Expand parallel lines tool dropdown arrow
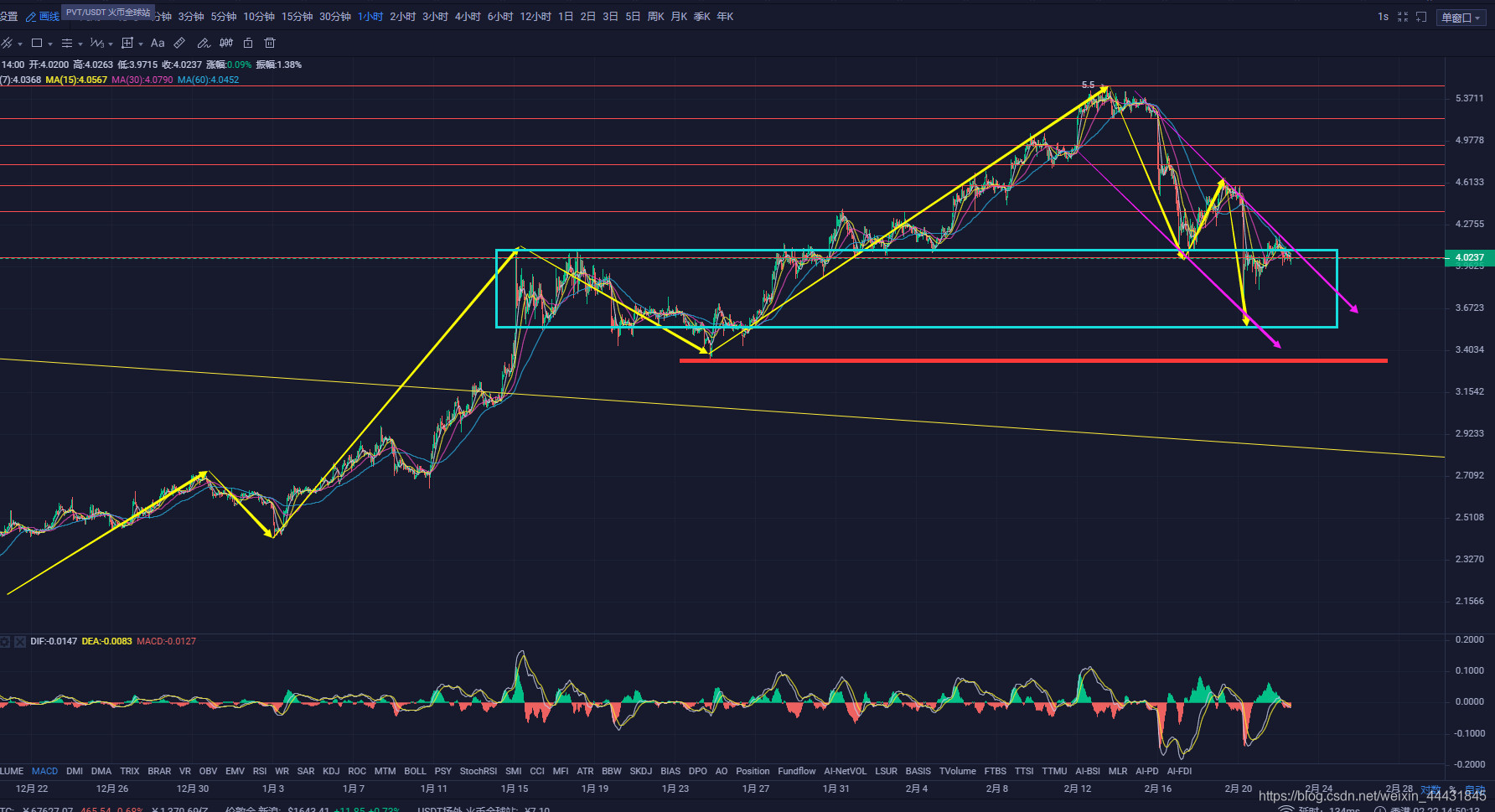The width and height of the screenshot is (1495, 812). (80, 44)
